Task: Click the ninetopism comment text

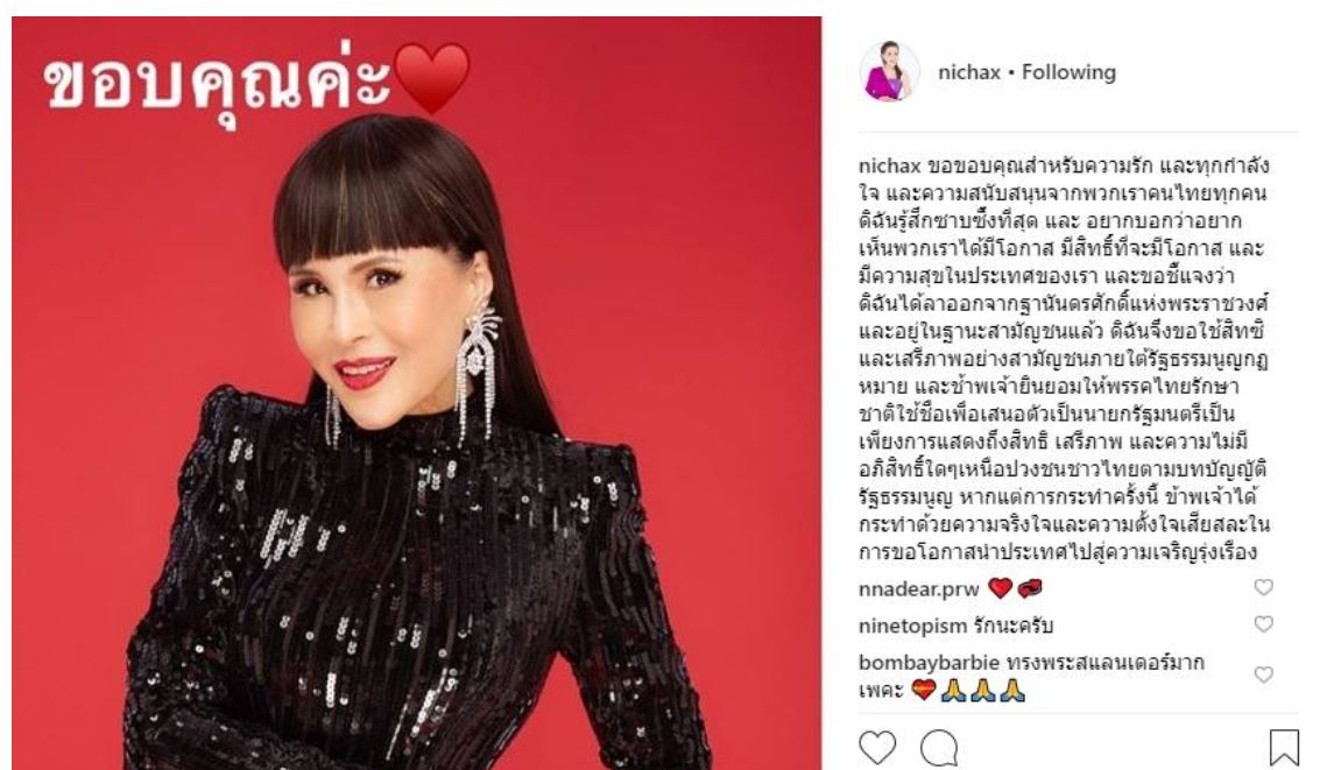Action: [1014, 626]
